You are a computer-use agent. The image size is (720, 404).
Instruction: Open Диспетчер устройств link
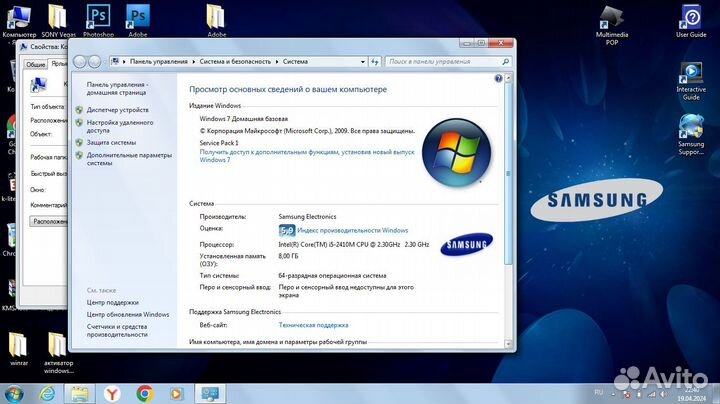pyautogui.click(x=118, y=110)
